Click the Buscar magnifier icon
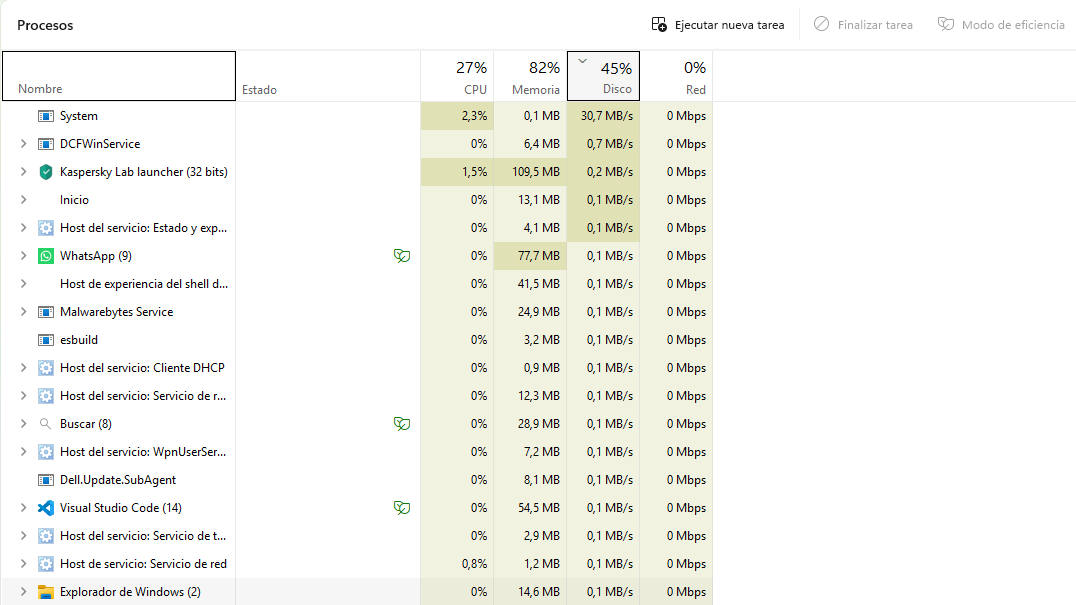Screen dimensions: 1076x605 pyautogui.click(x=45, y=424)
